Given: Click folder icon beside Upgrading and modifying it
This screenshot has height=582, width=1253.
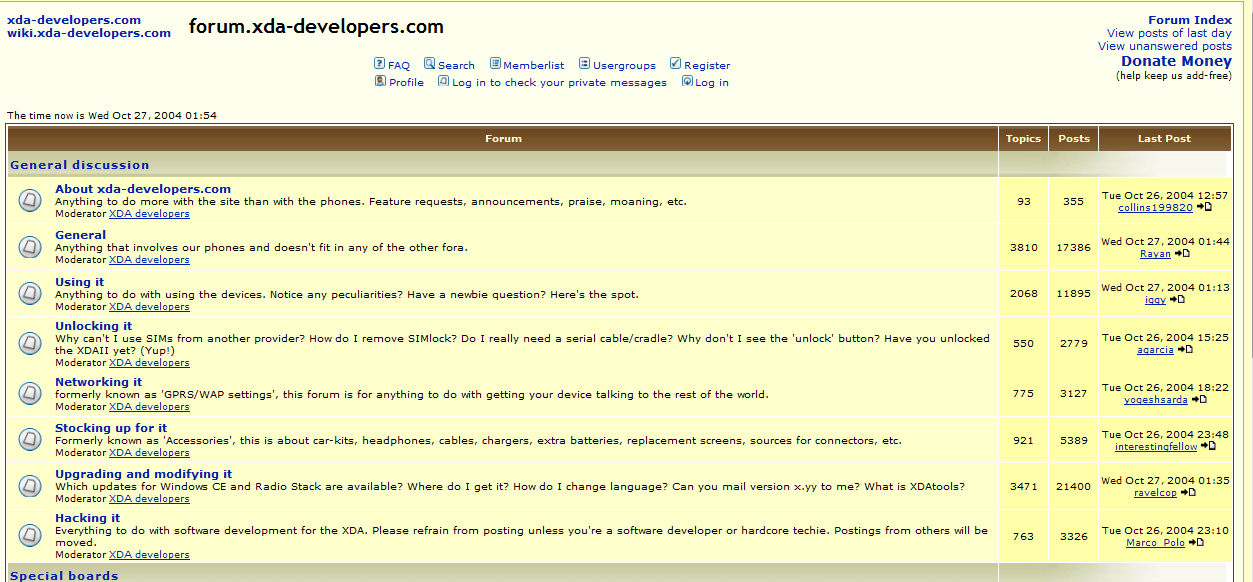Looking at the screenshot, I should point(30,486).
